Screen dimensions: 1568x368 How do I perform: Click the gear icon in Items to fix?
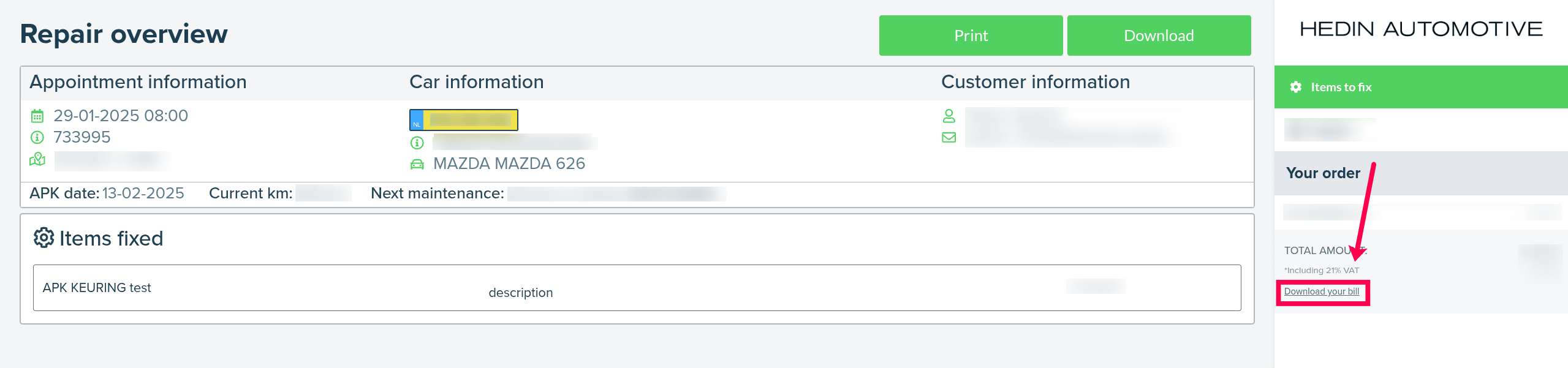tap(1295, 87)
